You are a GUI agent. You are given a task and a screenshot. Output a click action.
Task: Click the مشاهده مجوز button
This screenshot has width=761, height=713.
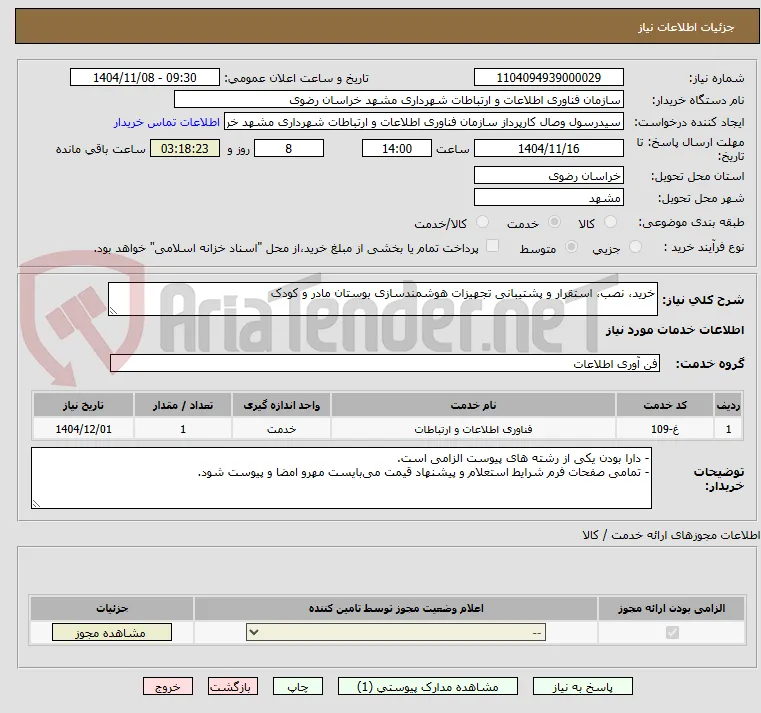[x=112, y=632]
